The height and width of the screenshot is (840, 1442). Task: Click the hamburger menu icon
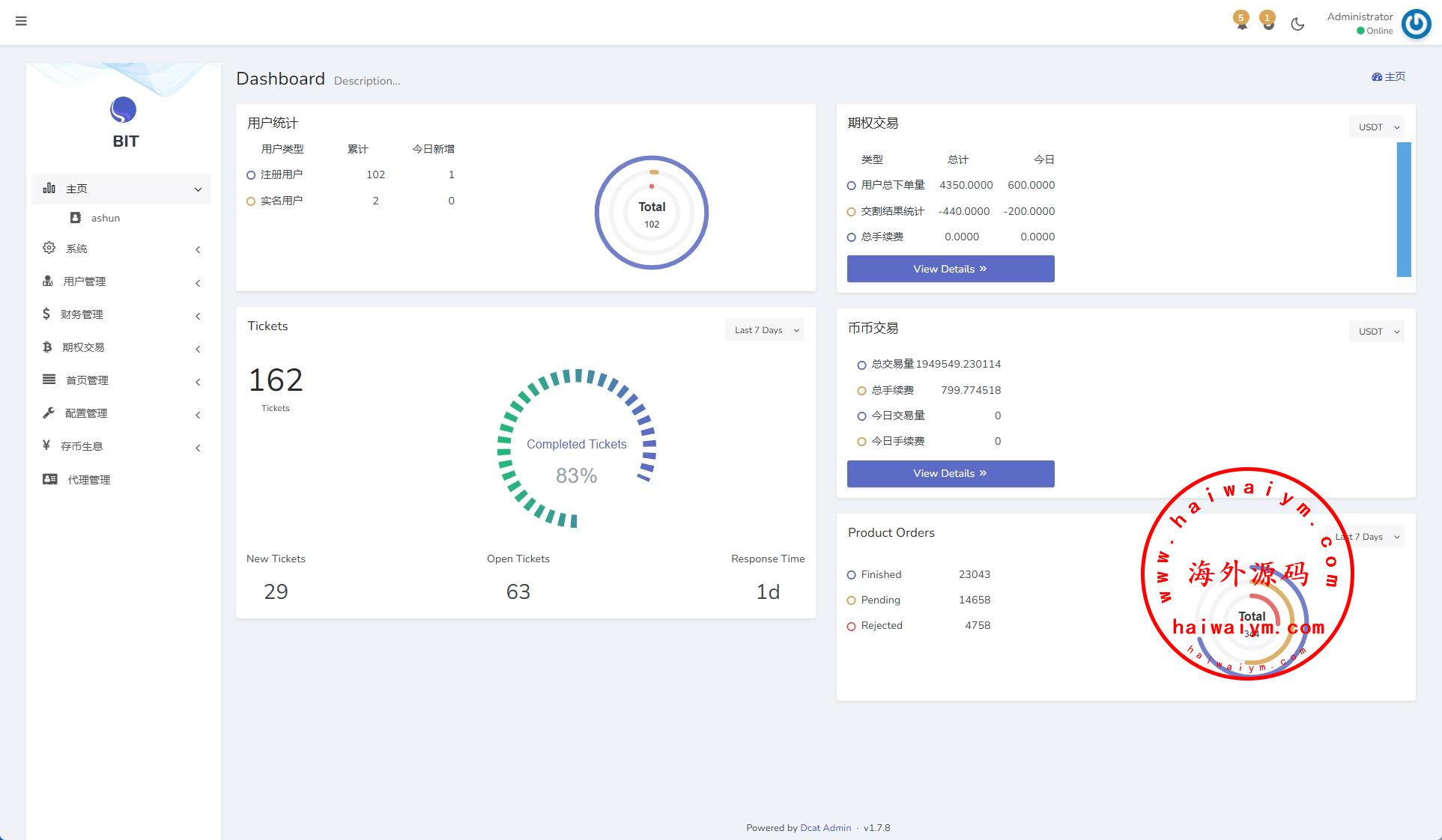[x=21, y=21]
